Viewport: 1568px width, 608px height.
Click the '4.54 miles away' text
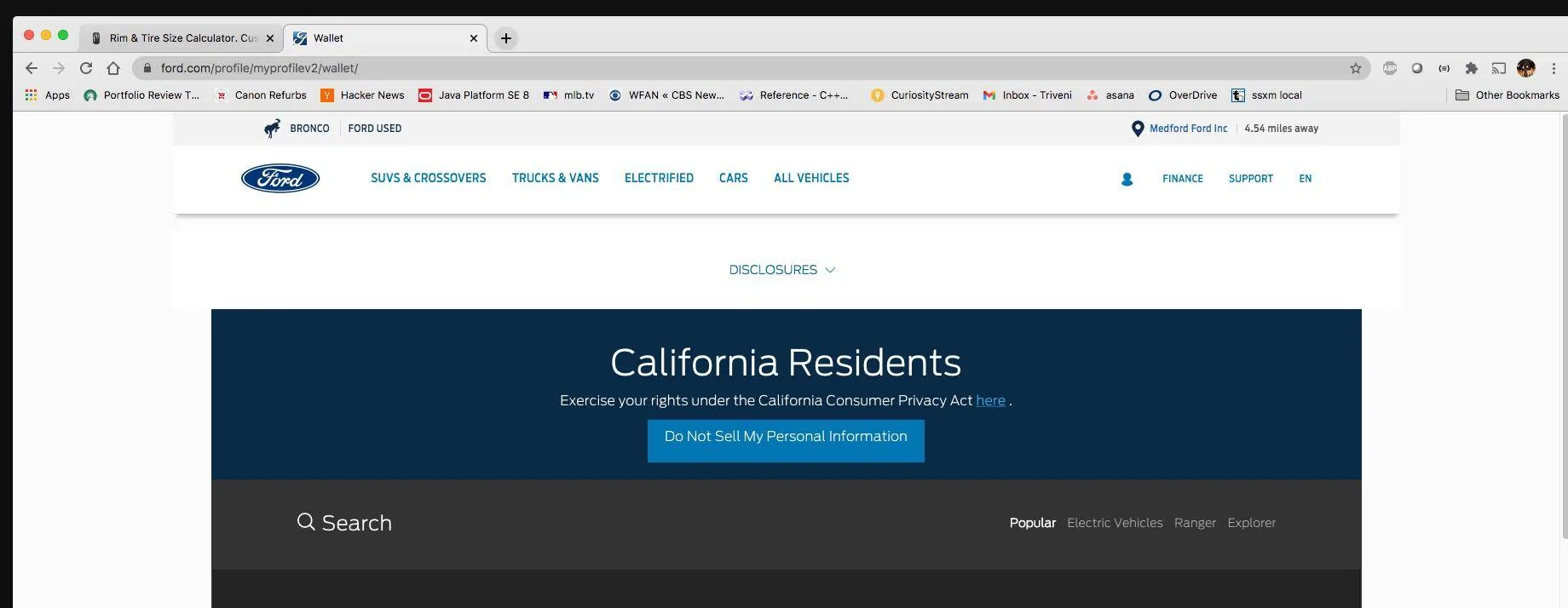click(1281, 129)
